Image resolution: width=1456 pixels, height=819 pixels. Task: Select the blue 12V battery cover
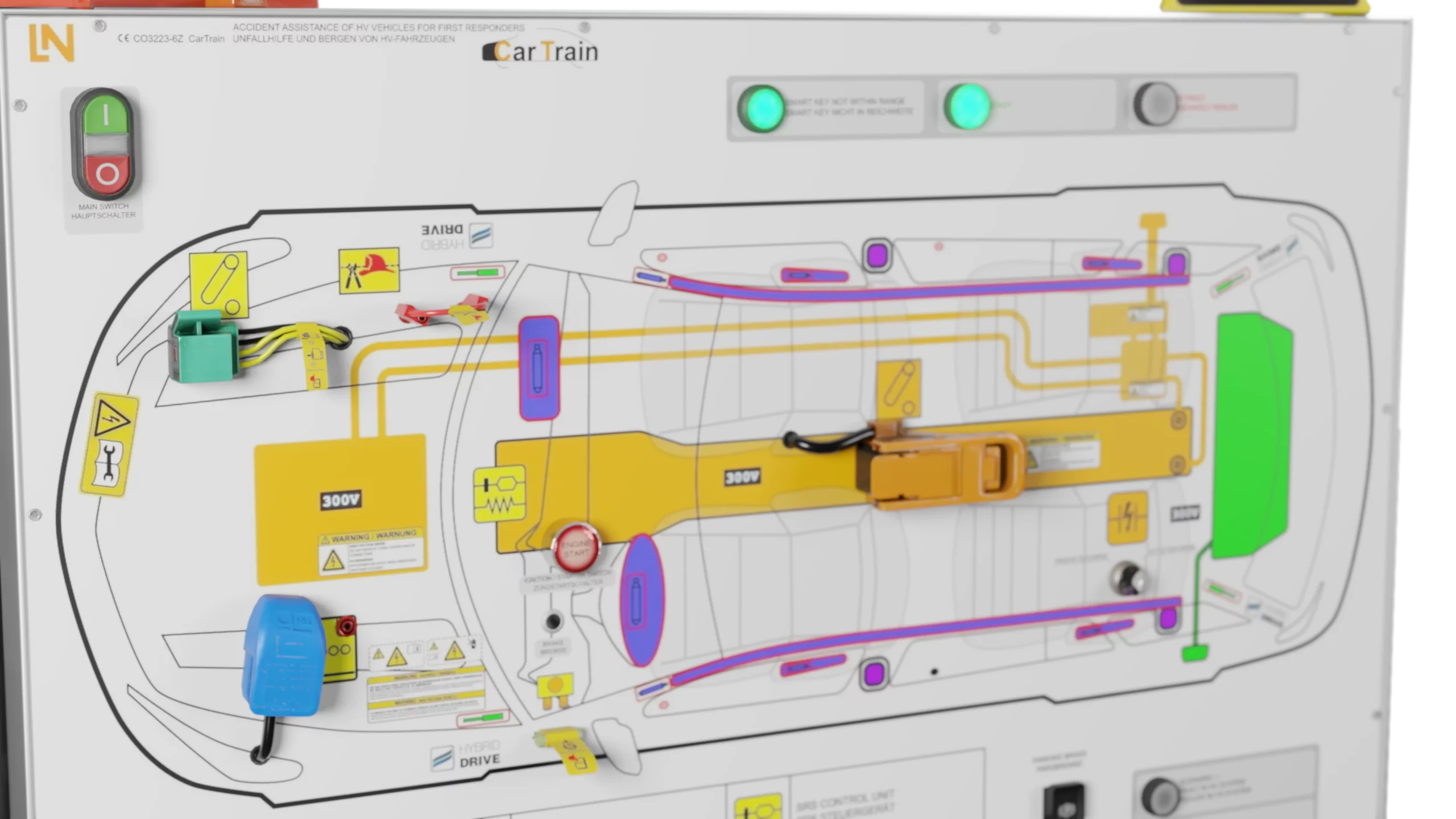click(283, 654)
